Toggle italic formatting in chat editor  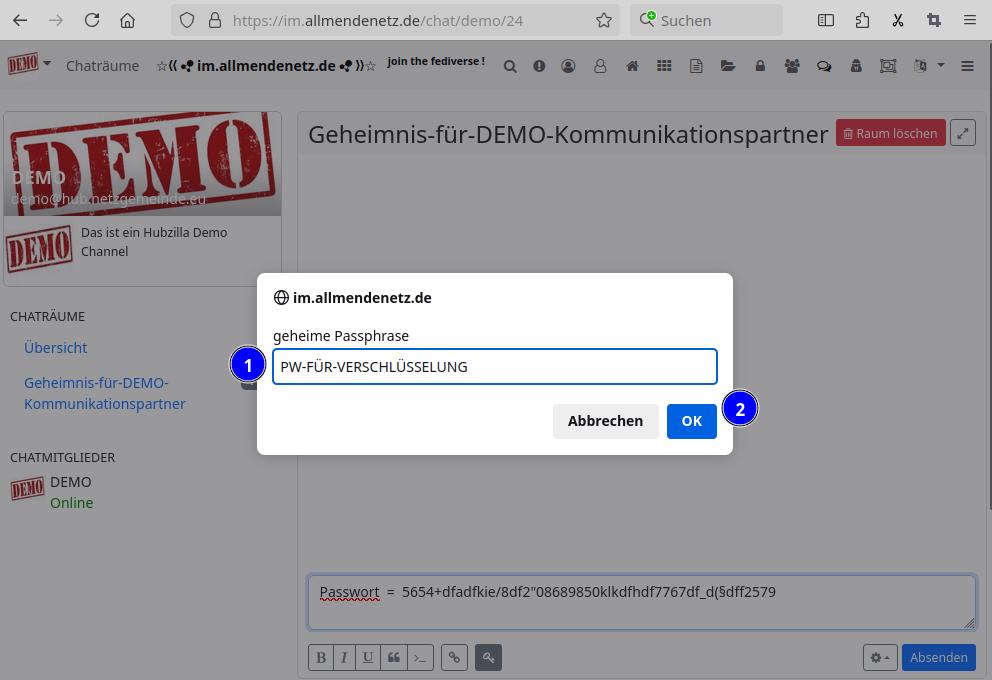click(x=344, y=657)
